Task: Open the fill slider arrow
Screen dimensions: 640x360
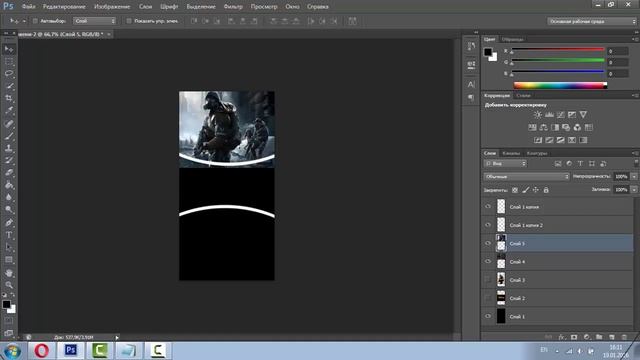Action: [634, 190]
